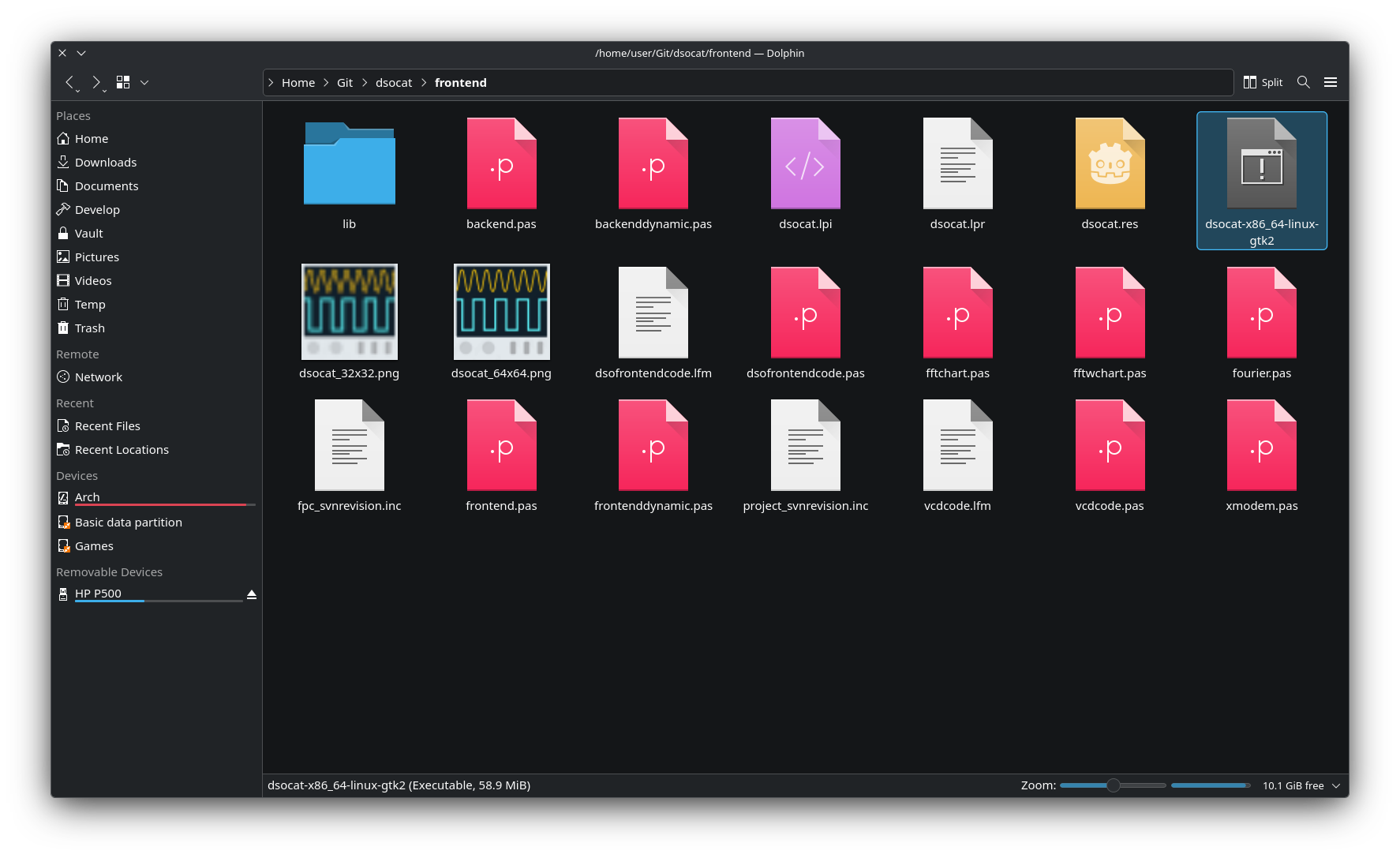
Task: Select dsocat-x86_64-linux-gtk2 executable icon
Action: 1262,163
